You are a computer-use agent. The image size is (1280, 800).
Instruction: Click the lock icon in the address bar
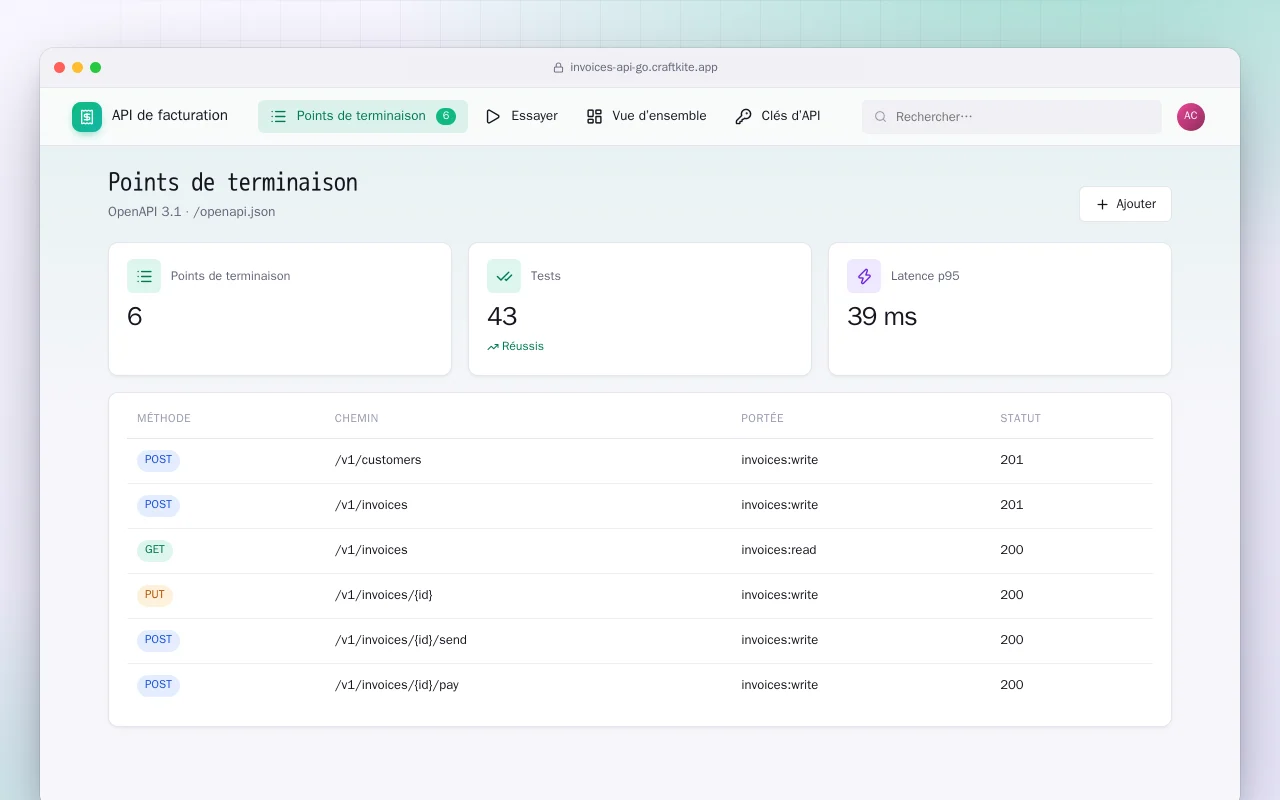point(559,68)
